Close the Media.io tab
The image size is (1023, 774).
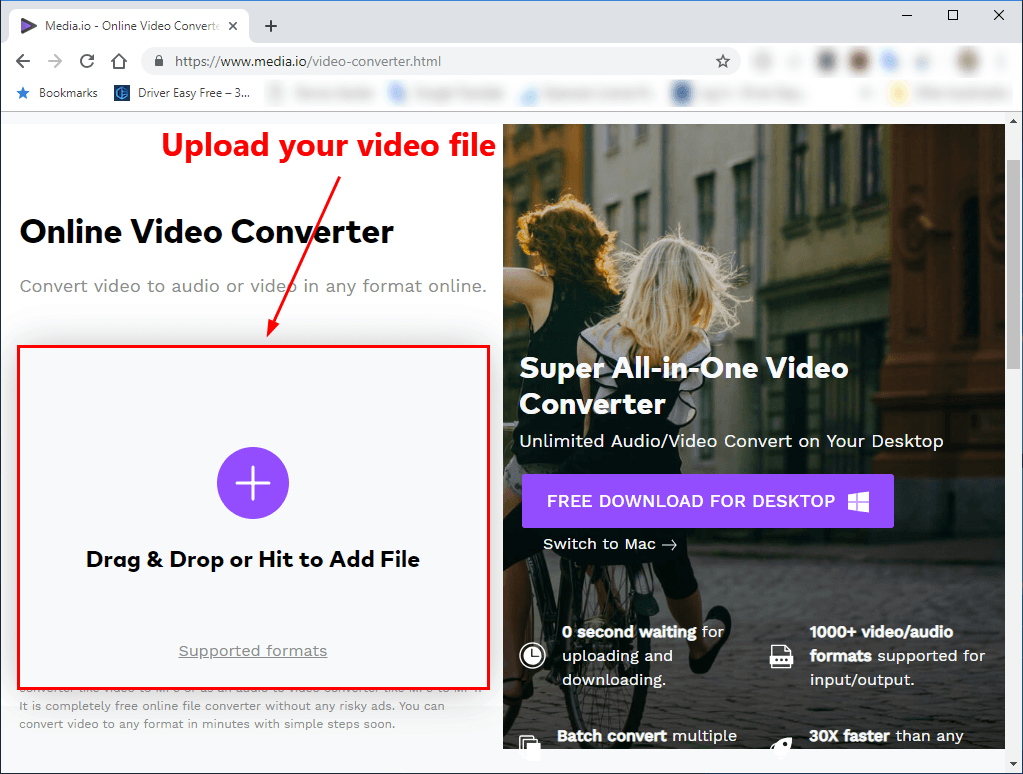[233, 26]
